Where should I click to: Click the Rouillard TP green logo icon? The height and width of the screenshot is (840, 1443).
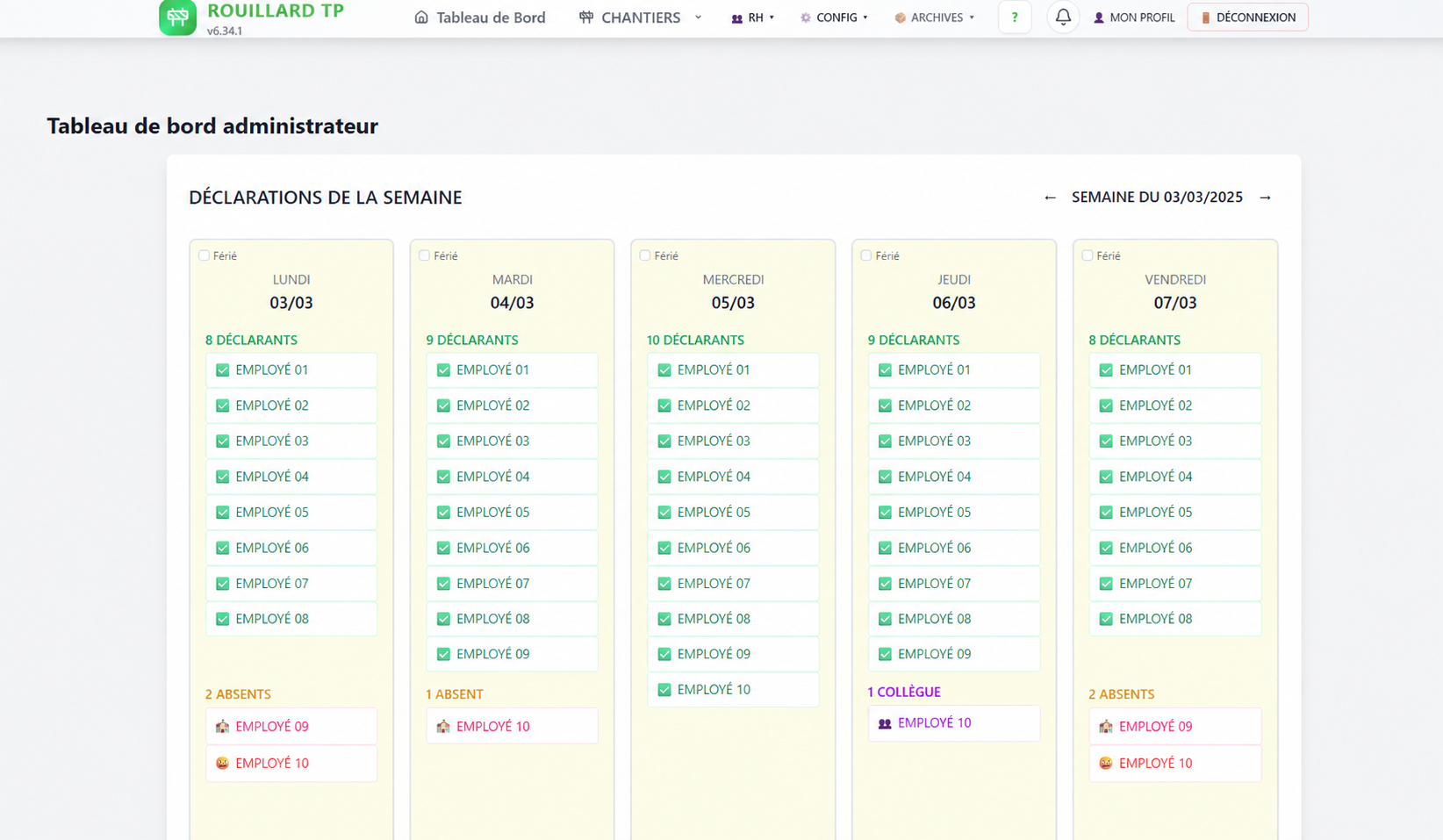(177, 17)
